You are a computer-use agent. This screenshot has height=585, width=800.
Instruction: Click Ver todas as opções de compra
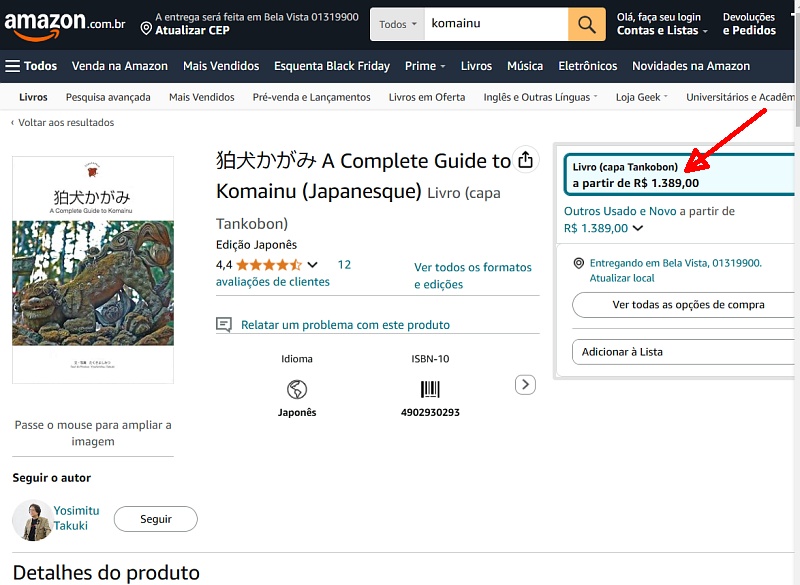(x=688, y=305)
